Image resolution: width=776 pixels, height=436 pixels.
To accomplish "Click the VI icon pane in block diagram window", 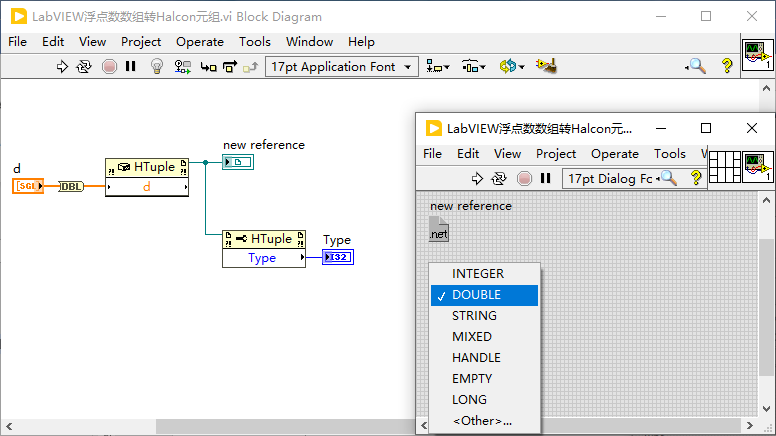I will (758, 55).
